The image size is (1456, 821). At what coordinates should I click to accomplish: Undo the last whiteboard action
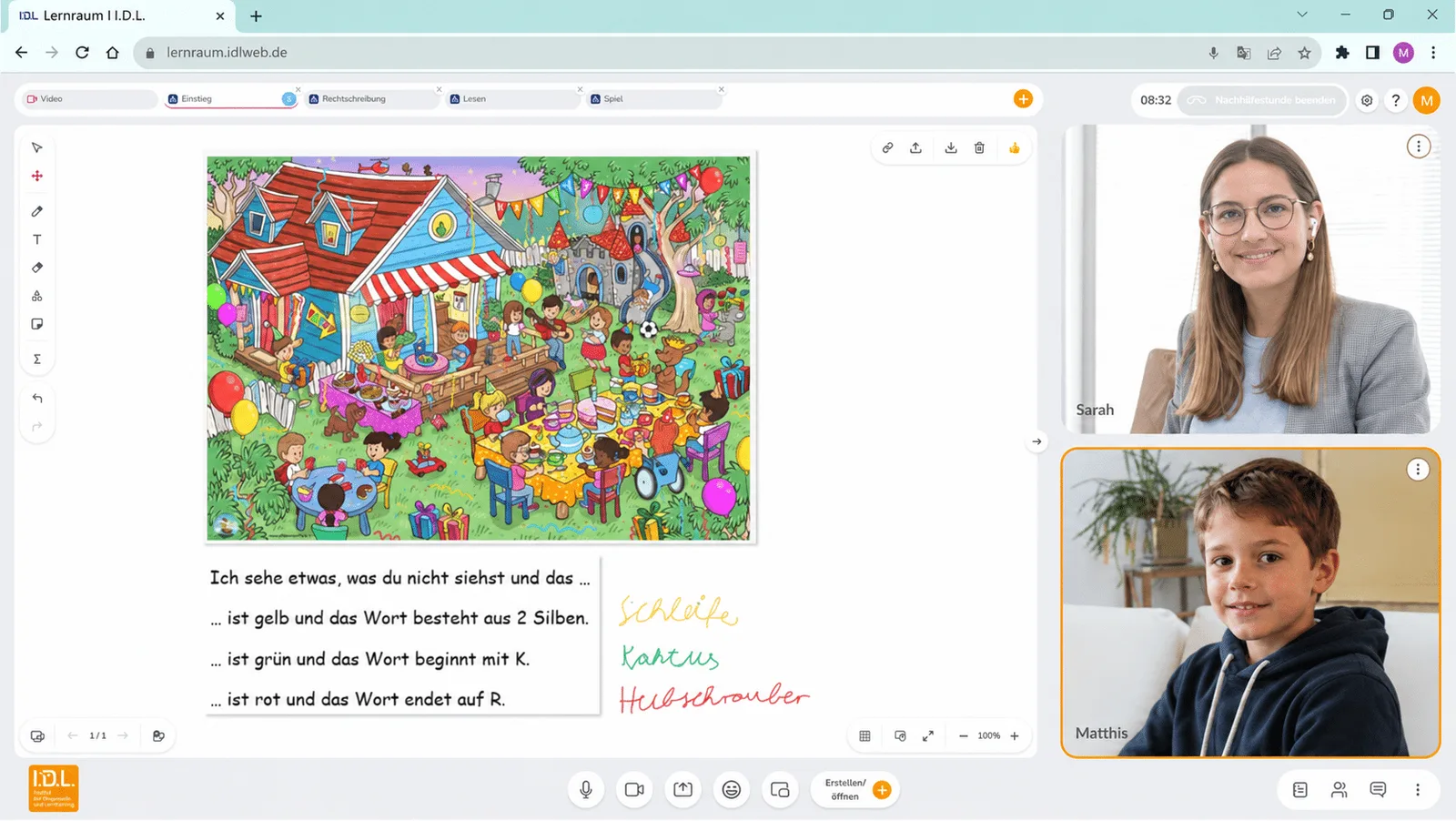point(37,398)
